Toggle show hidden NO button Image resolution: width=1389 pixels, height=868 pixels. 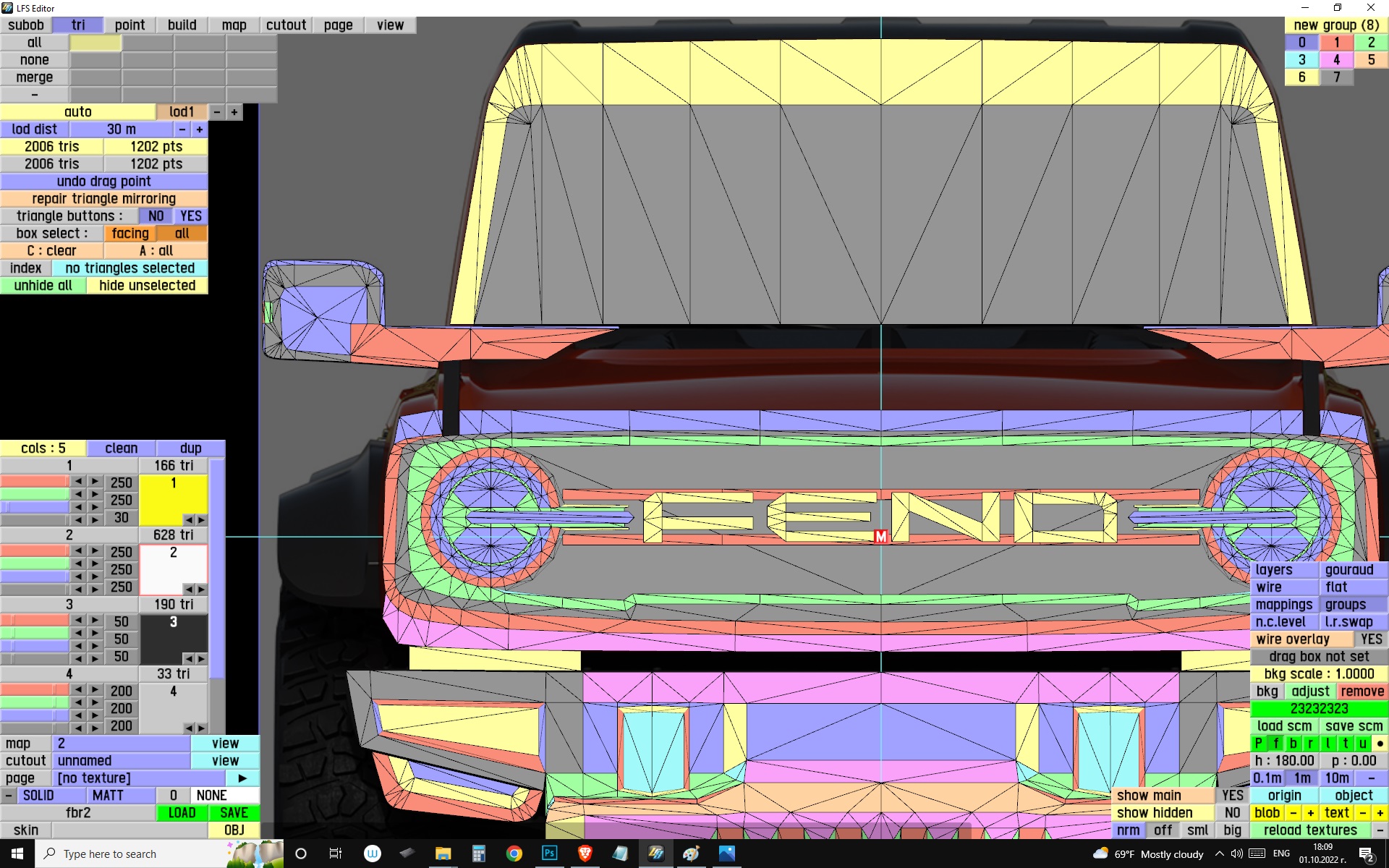[x=1232, y=813]
